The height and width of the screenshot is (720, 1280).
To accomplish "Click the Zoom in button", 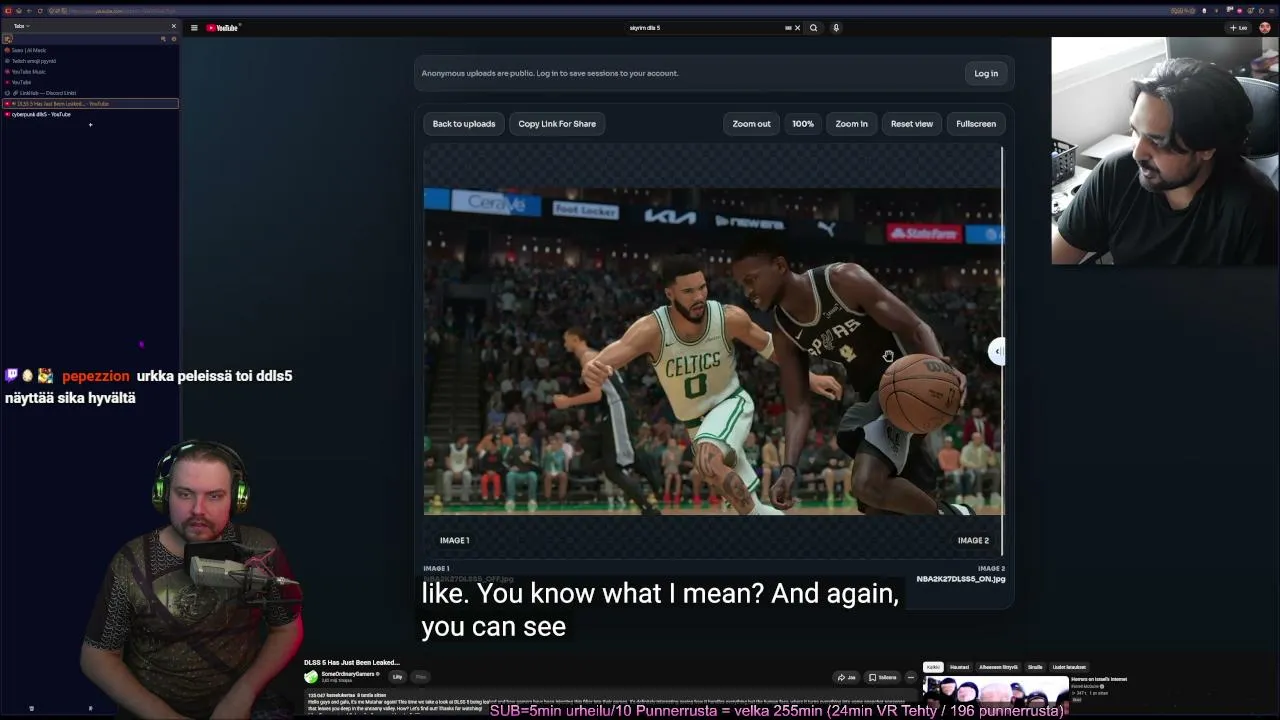I will [852, 124].
